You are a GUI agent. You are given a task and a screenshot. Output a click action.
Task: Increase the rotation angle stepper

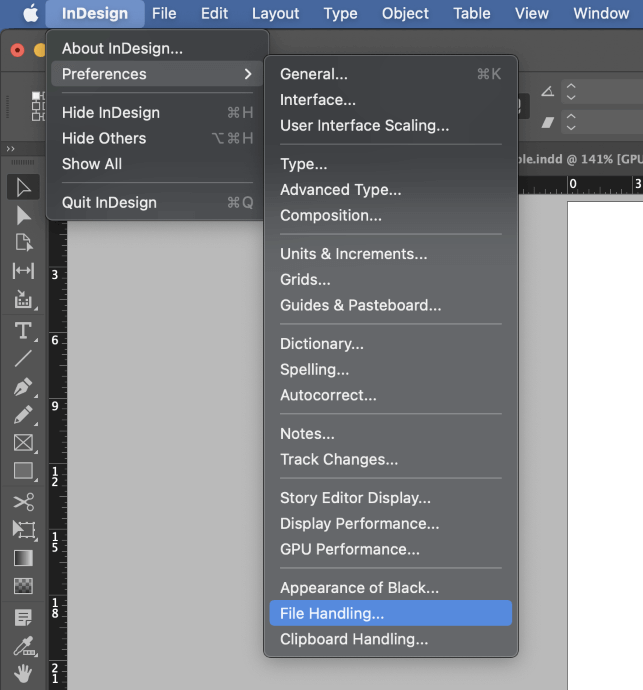pyautogui.click(x=571, y=86)
